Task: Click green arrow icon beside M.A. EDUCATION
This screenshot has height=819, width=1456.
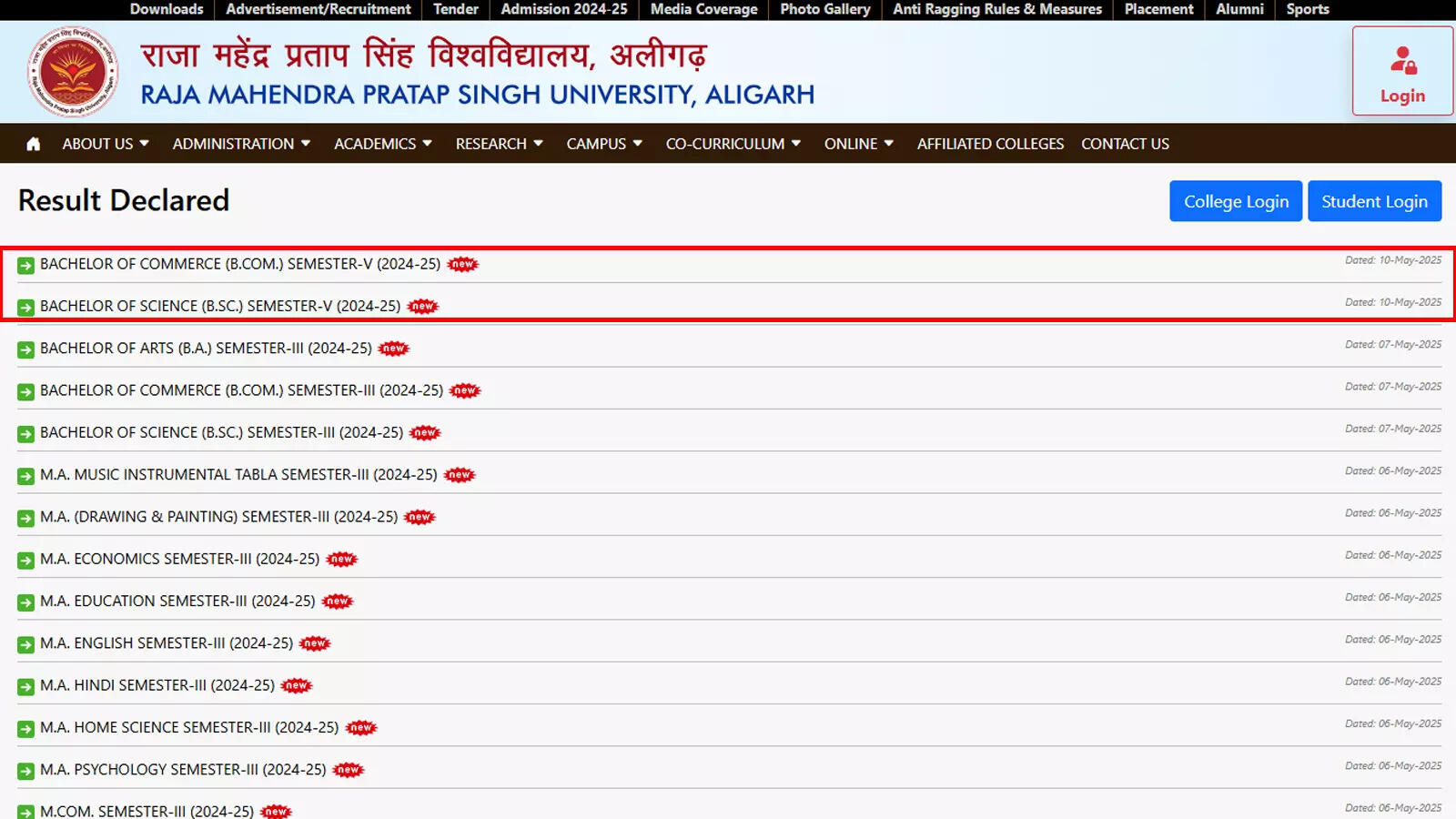Action: (26, 602)
